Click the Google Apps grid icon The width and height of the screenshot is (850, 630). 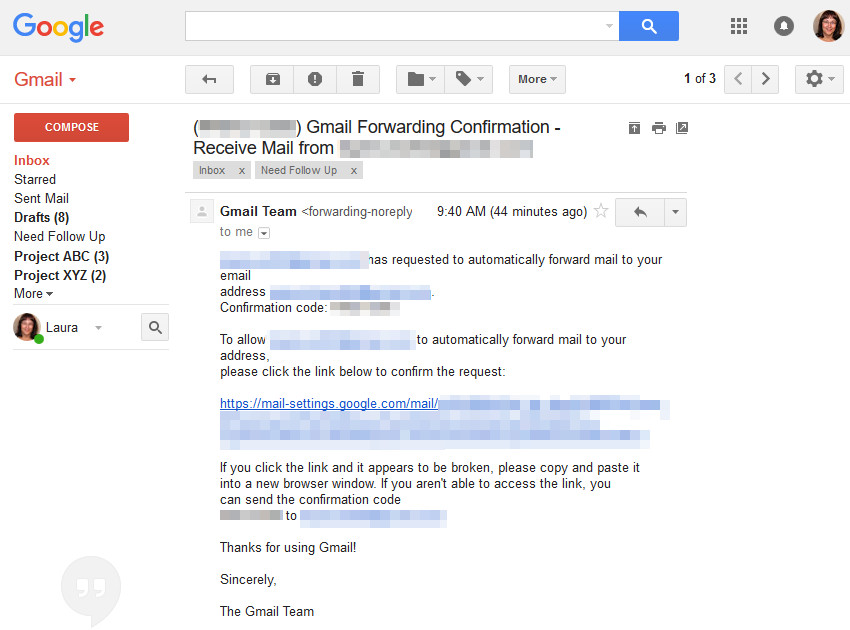pos(739,26)
